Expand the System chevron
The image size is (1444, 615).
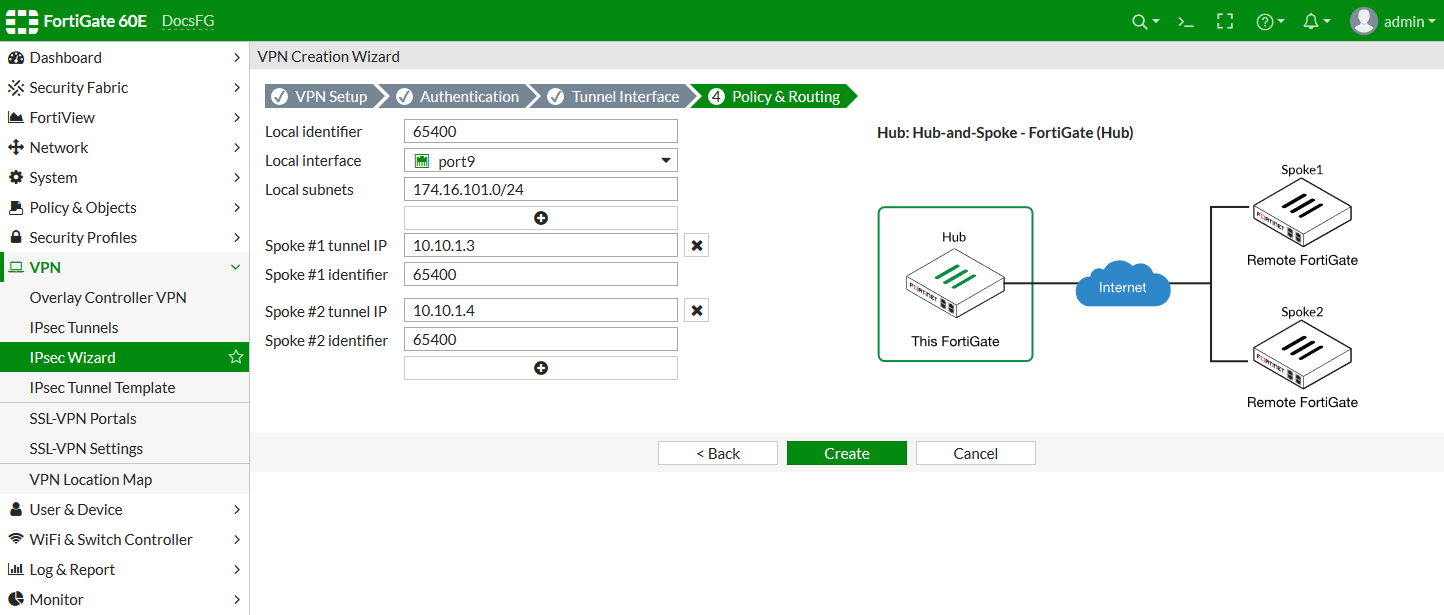click(236, 178)
